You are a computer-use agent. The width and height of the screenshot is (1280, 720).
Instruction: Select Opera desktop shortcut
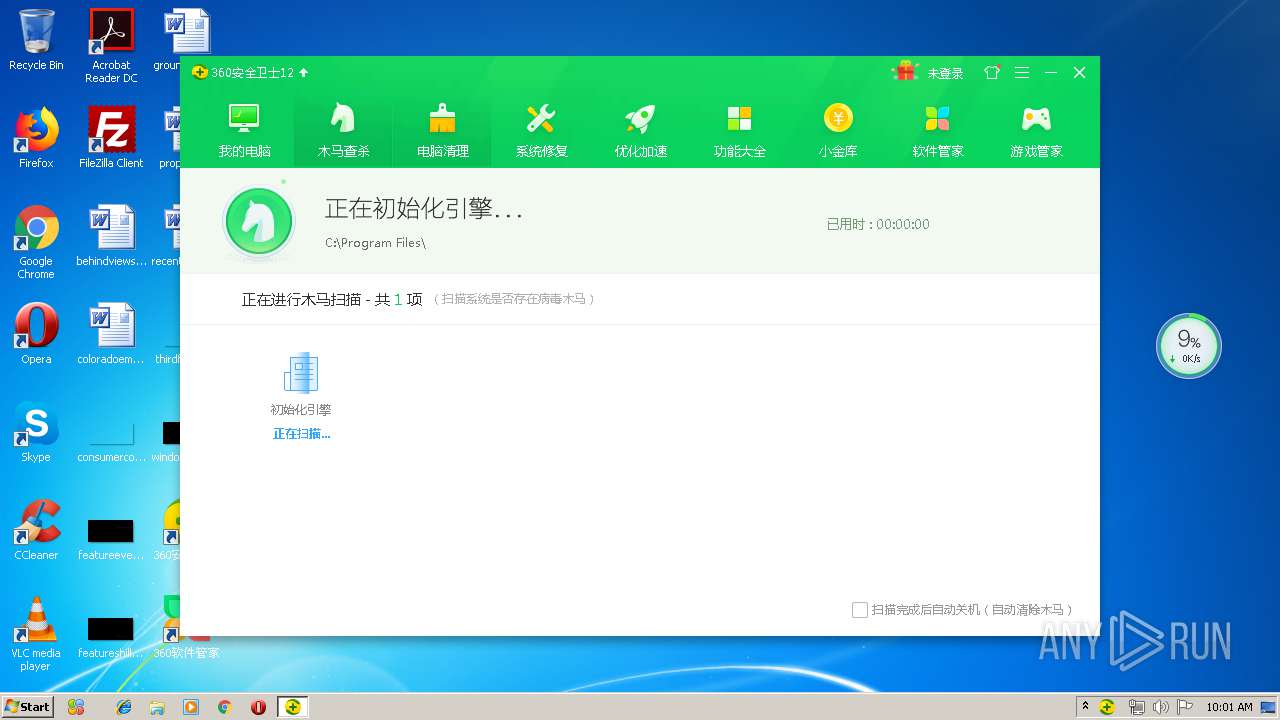point(36,334)
